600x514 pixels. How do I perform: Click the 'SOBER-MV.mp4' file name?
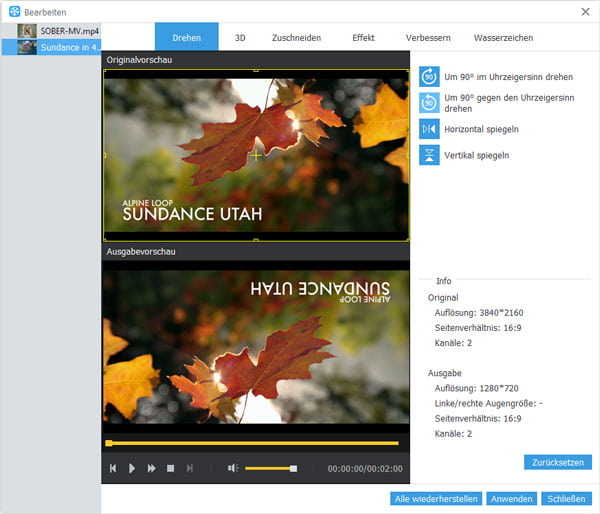click(x=69, y=31)
